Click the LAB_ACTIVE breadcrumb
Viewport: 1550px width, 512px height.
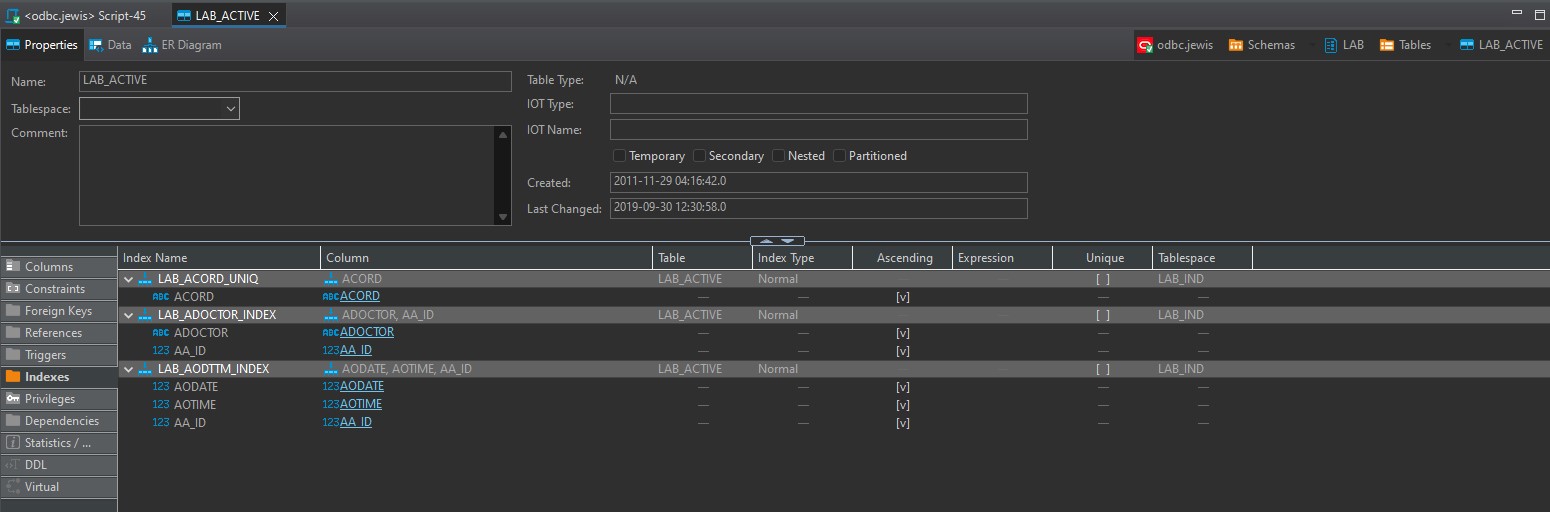(1501, 45)
